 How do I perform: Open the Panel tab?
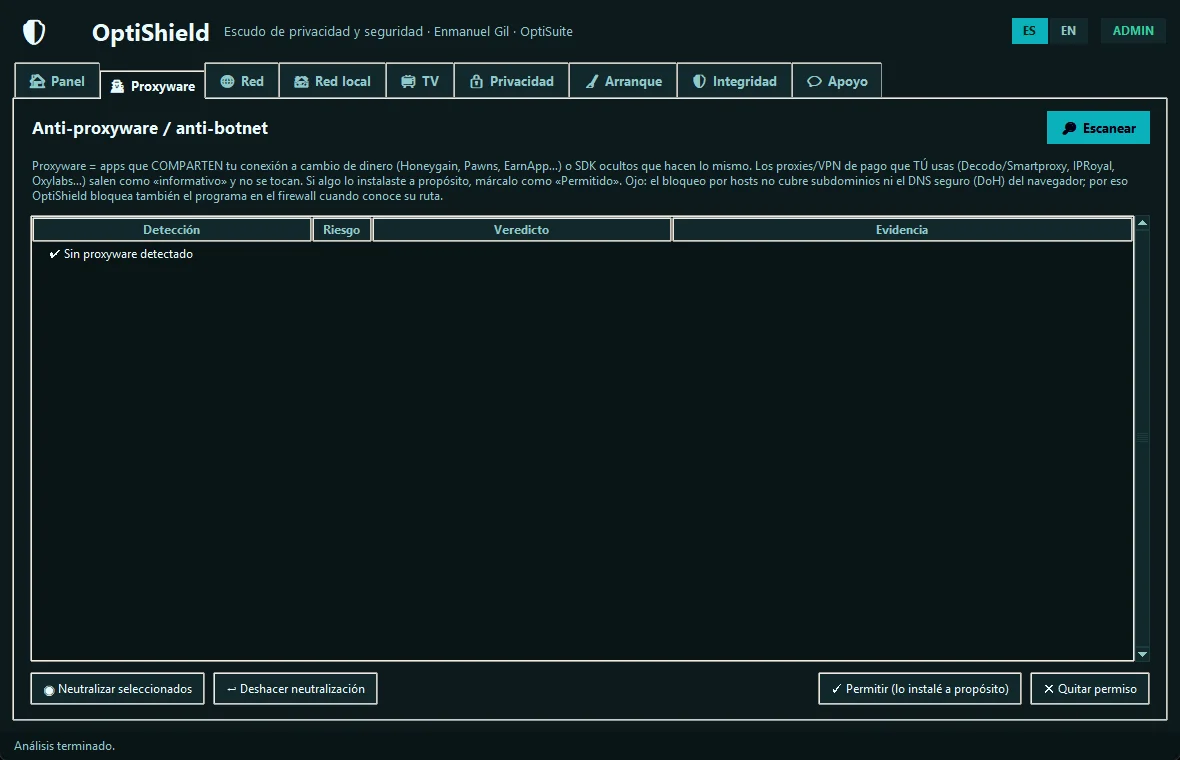point(57,81)
